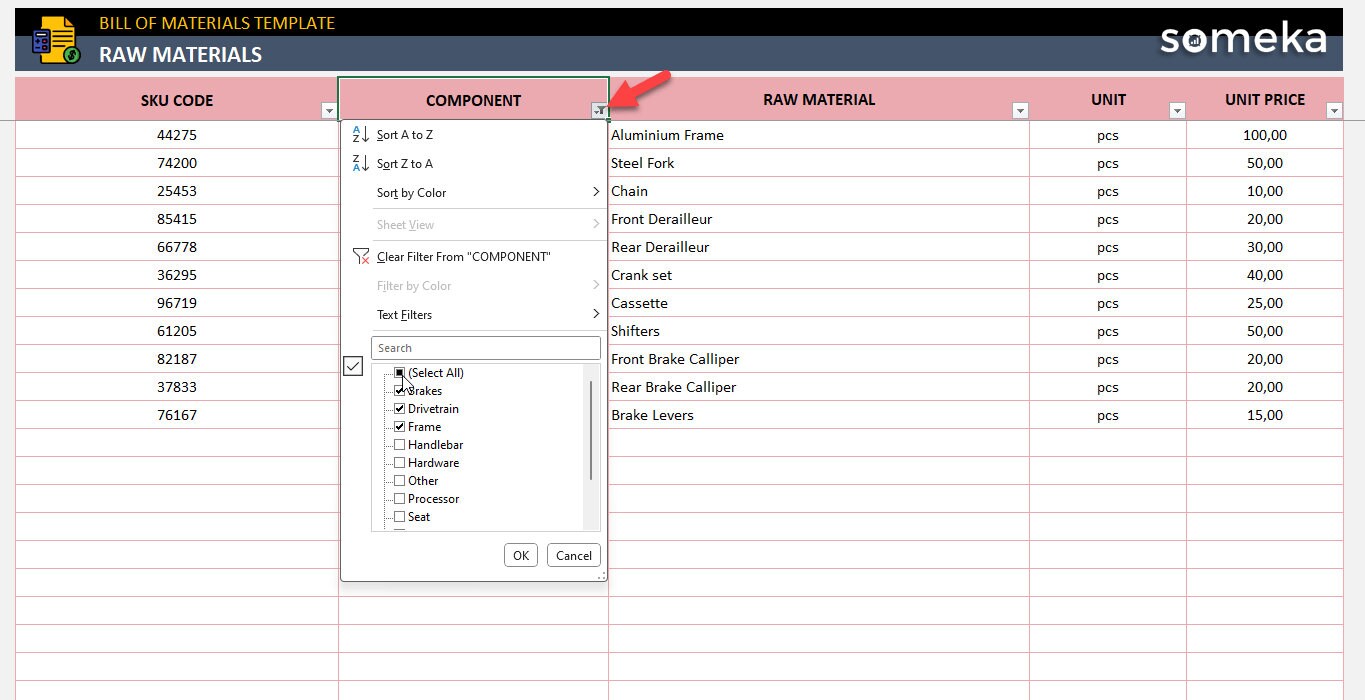Image resolution: width=1365 pixels, height=700 pixels.
Task: Toggle the (Select All) checkbox
Action: pos(400,373)
